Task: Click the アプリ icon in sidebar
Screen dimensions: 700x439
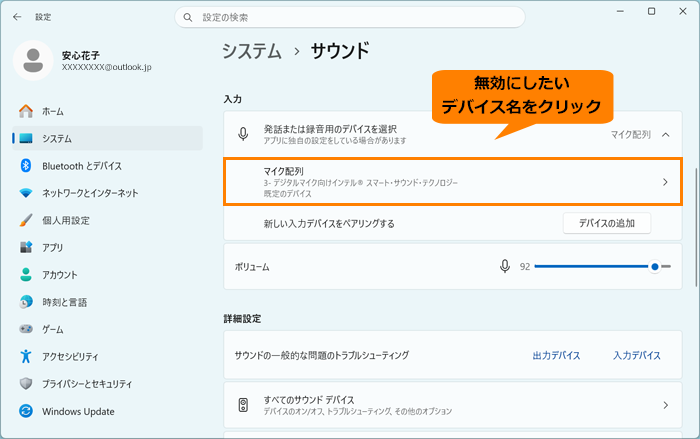Action: click(26, 247)
